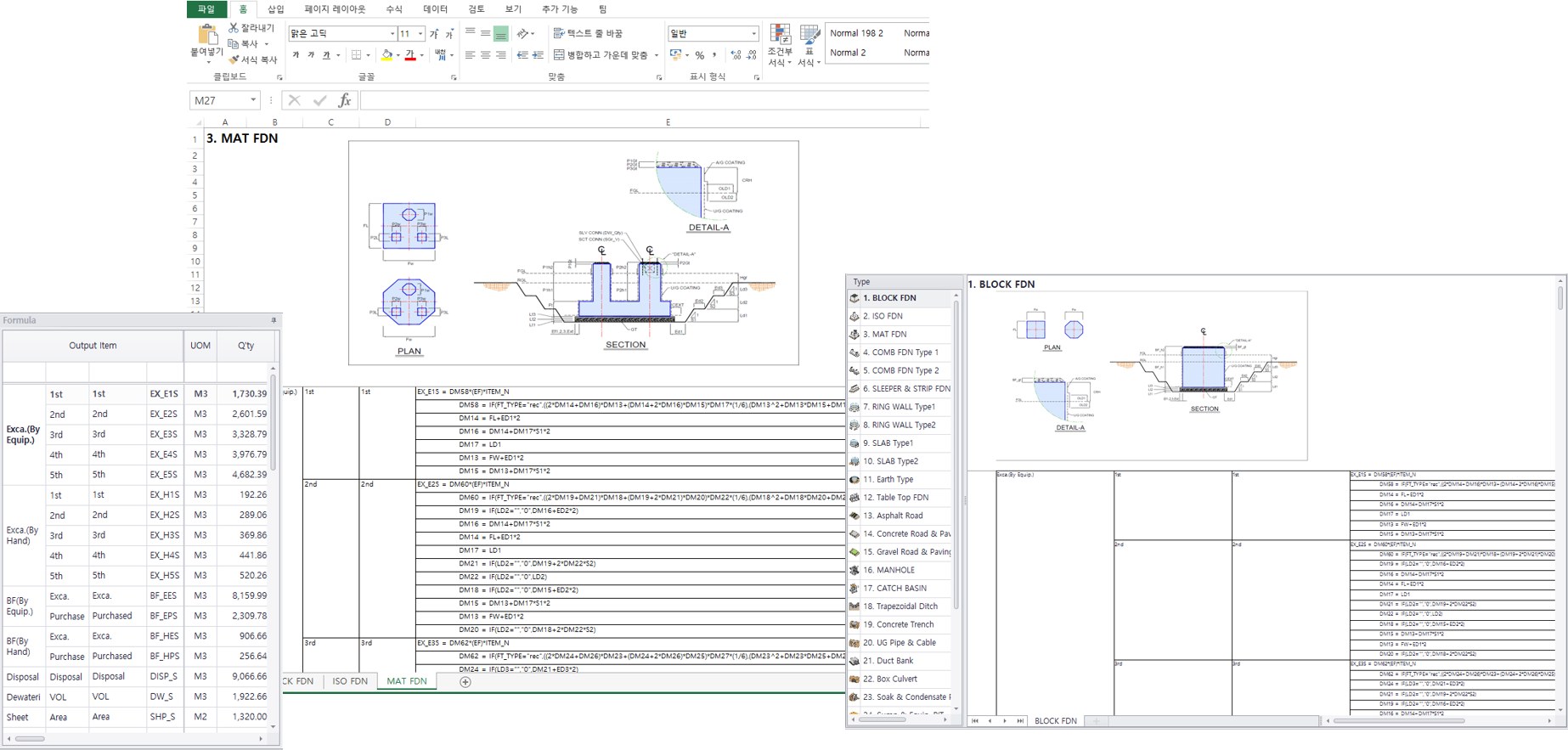Open the Insert ribbon tab
The width and height of the screenshot is (1568, 750).
(275, 9)
